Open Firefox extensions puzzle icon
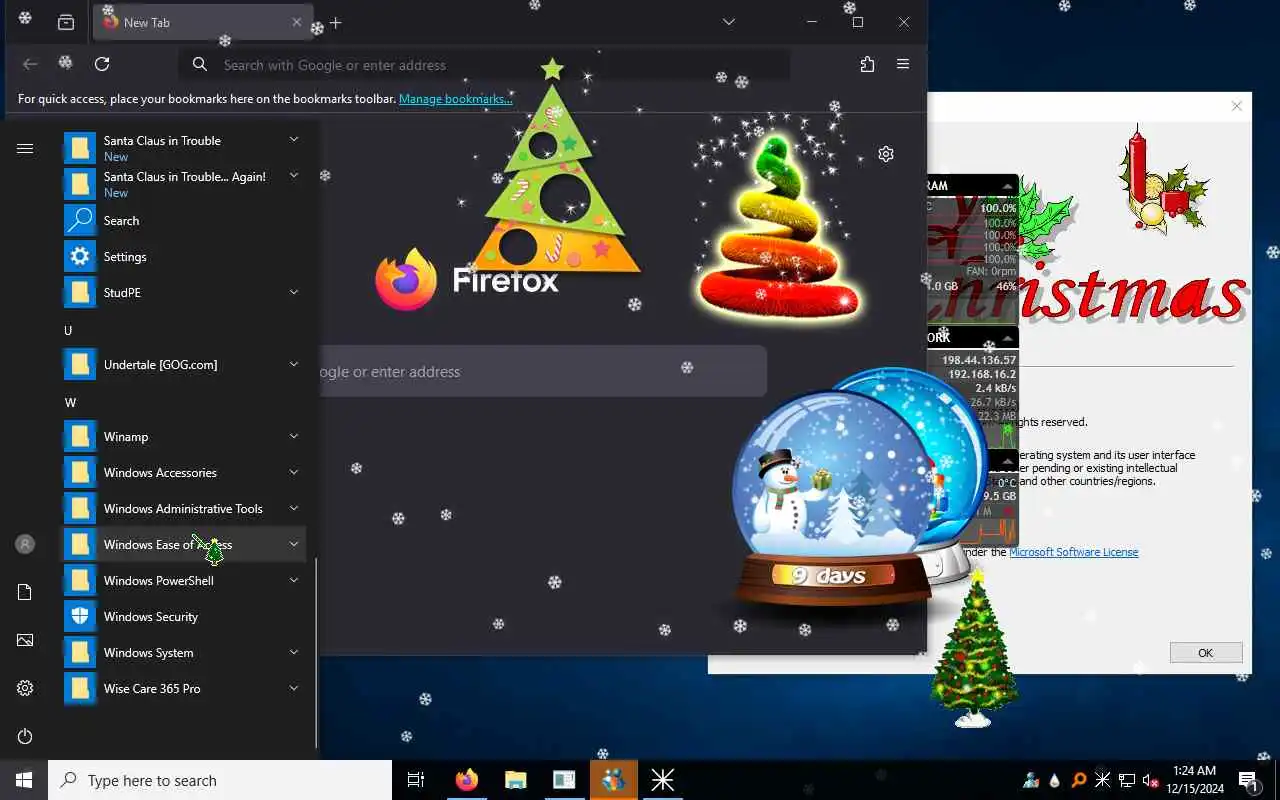This screenshot has width=1280, height=800. tap(867, 64)
